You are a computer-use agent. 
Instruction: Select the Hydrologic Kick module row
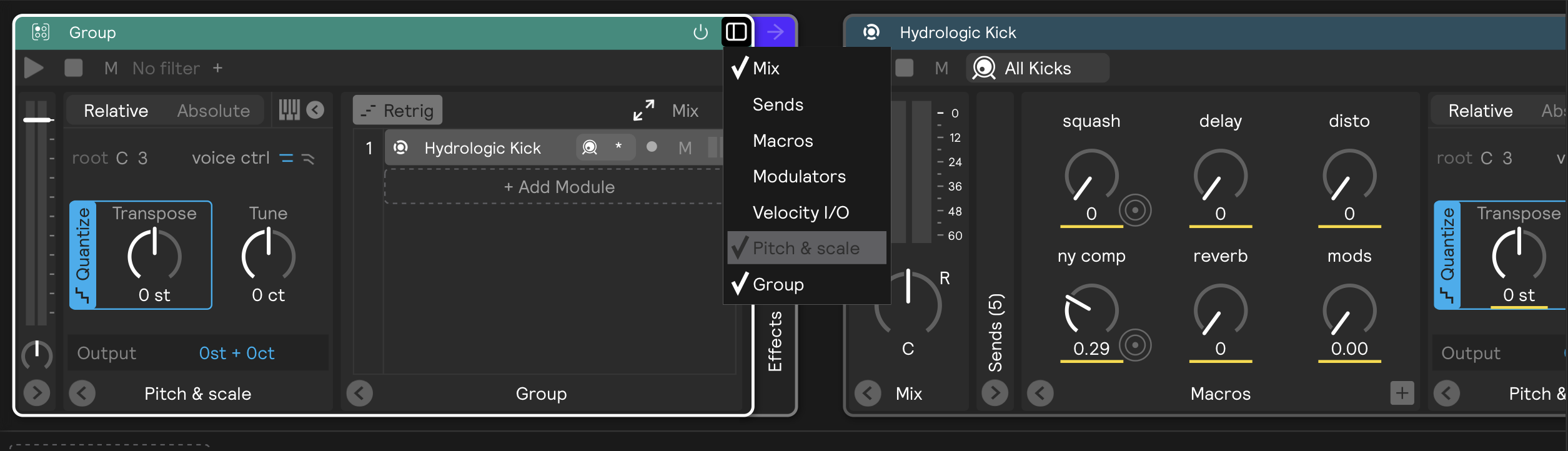(553, 148)
